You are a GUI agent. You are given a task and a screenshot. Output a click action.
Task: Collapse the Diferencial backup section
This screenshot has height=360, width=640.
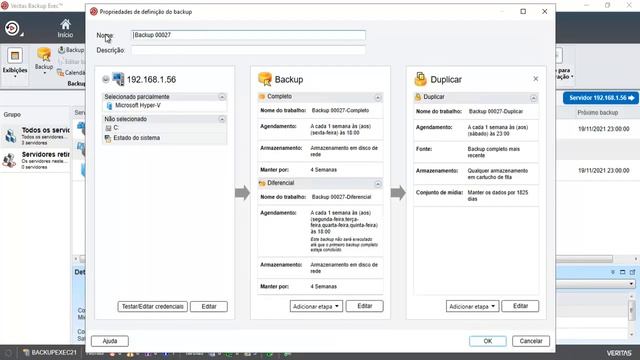coord(378,184)
